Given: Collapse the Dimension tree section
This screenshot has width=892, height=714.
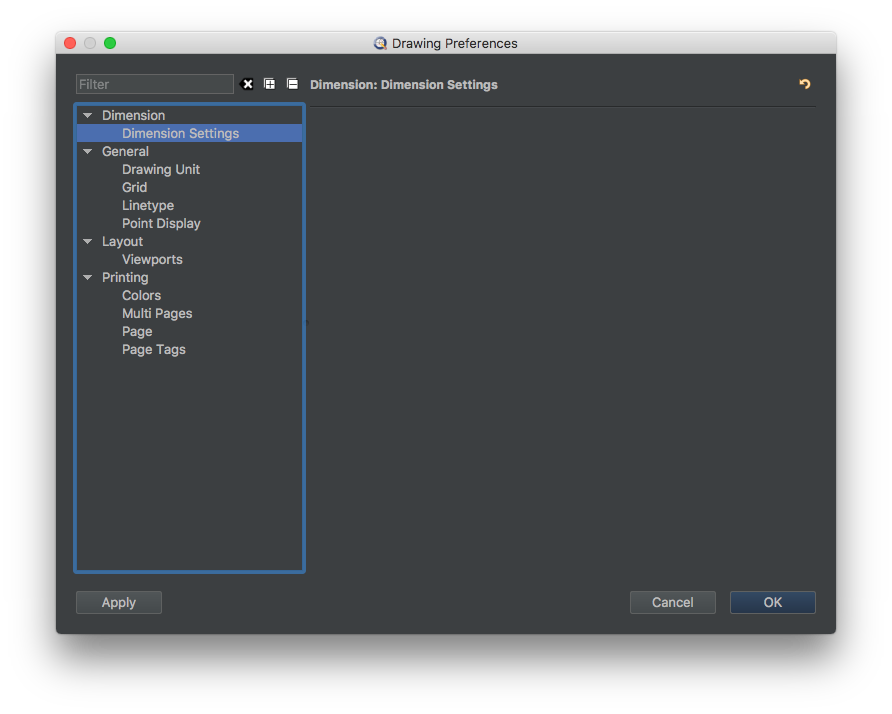Looking at the screenshot, I should coord(88,116).
